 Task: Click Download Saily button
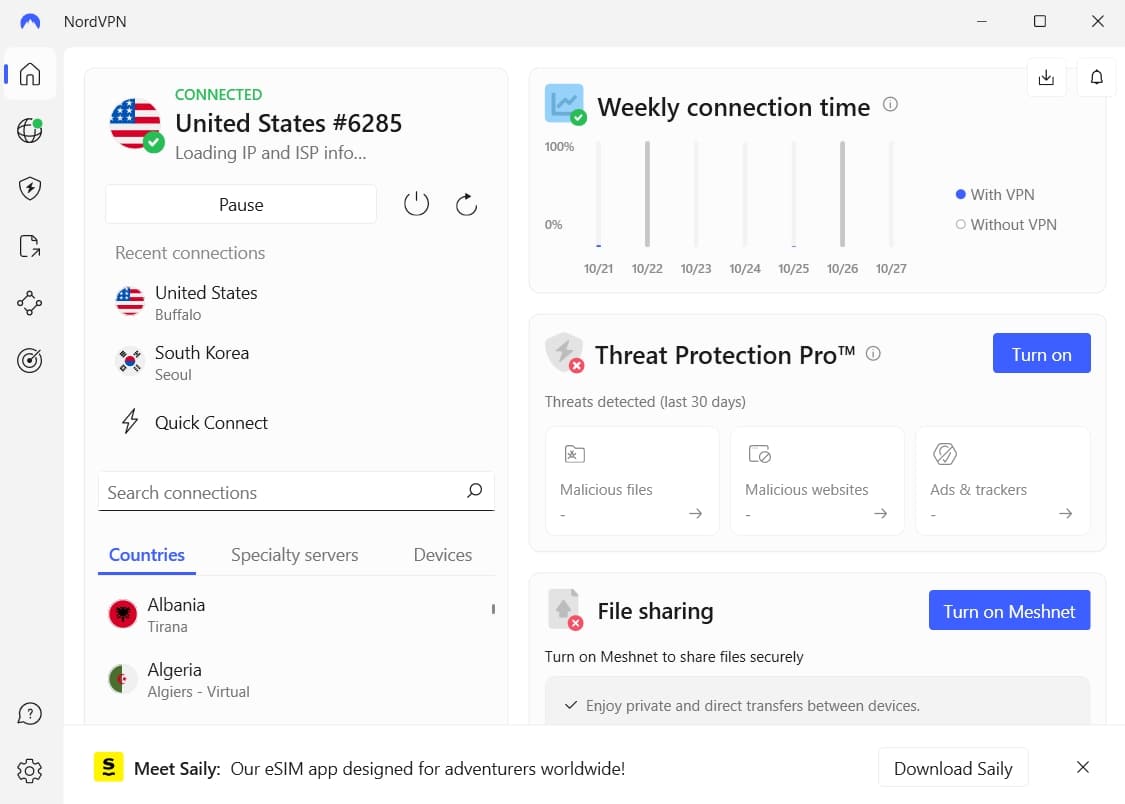(953, 767)
